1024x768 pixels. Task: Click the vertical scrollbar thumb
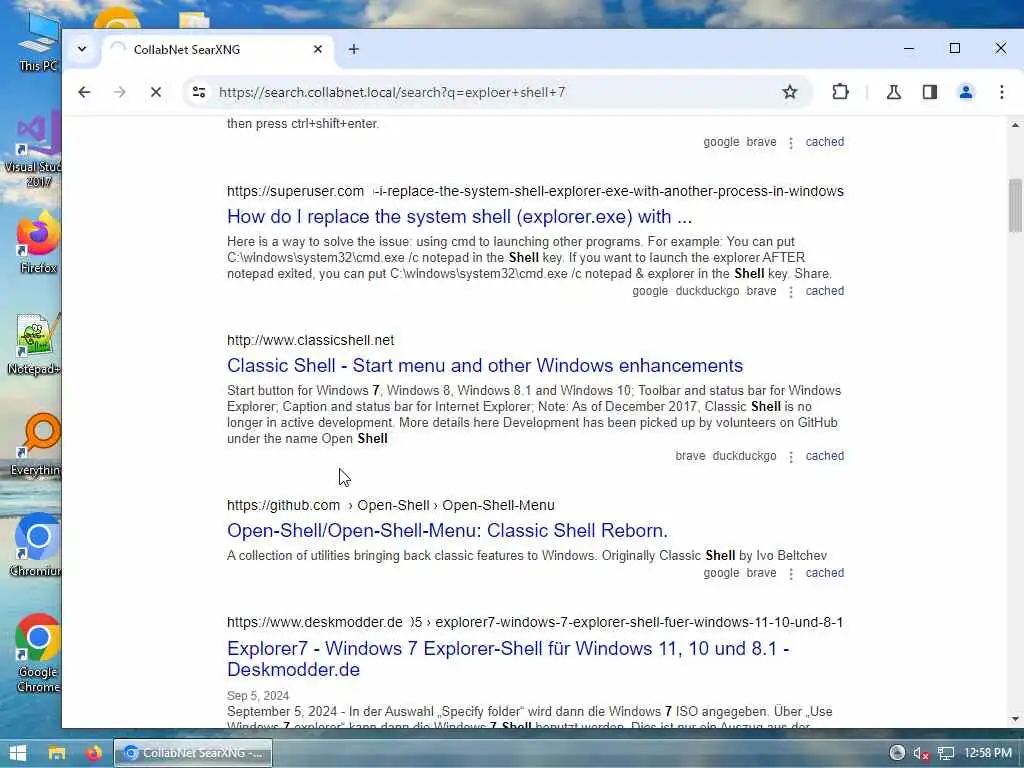[x=1015, y=205]
